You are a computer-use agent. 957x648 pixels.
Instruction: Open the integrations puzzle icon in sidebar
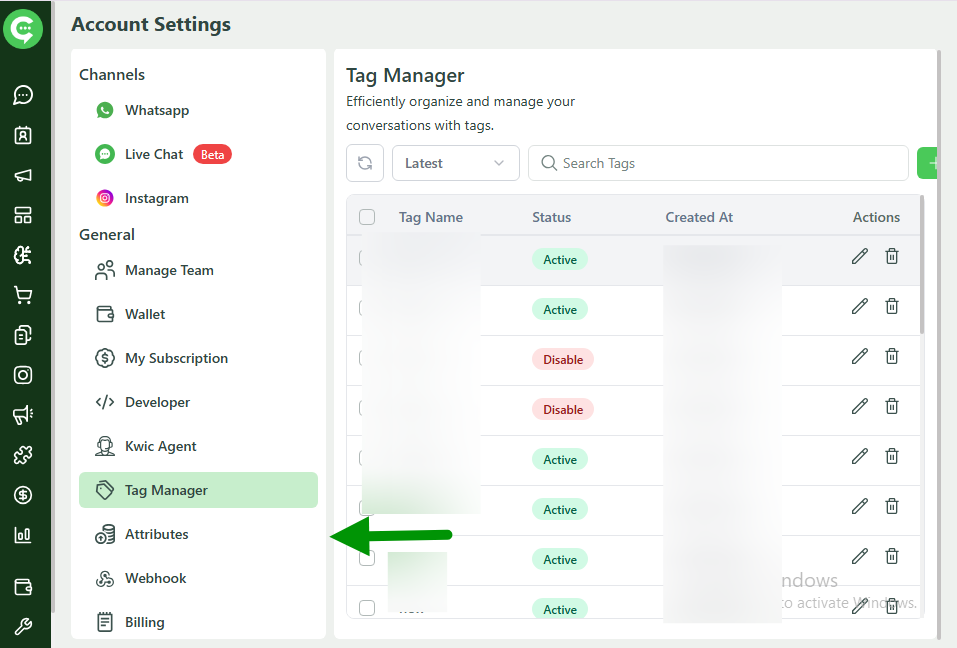pos(23,454)
